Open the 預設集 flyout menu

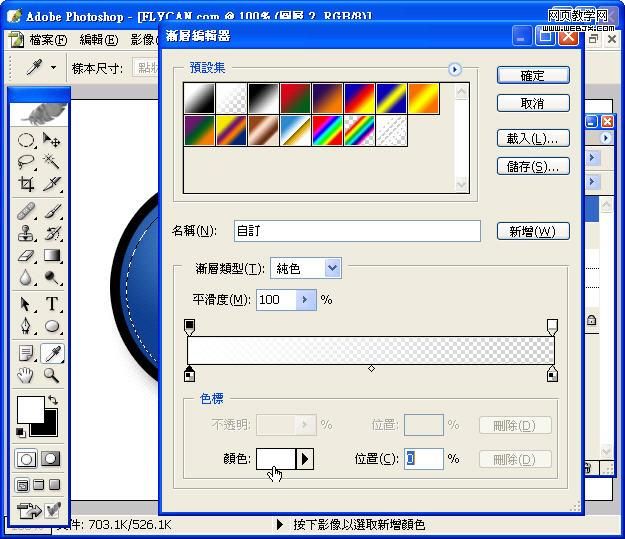click(454, 69)
